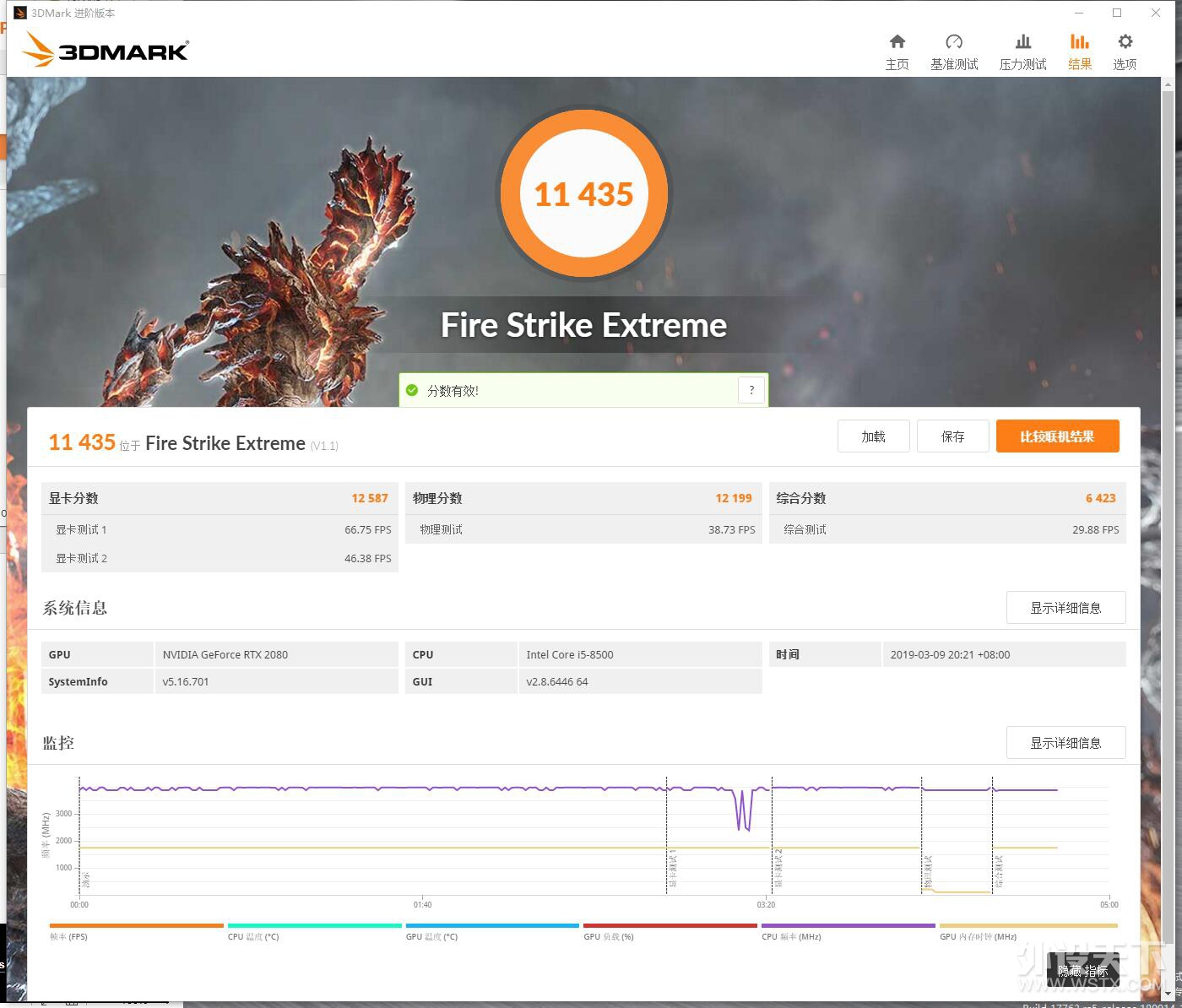The width and height of the screenshot is (1182, 1008).
Task: Select the Results (结果) bar-chart icon
Action: (x=1080, y=41)
